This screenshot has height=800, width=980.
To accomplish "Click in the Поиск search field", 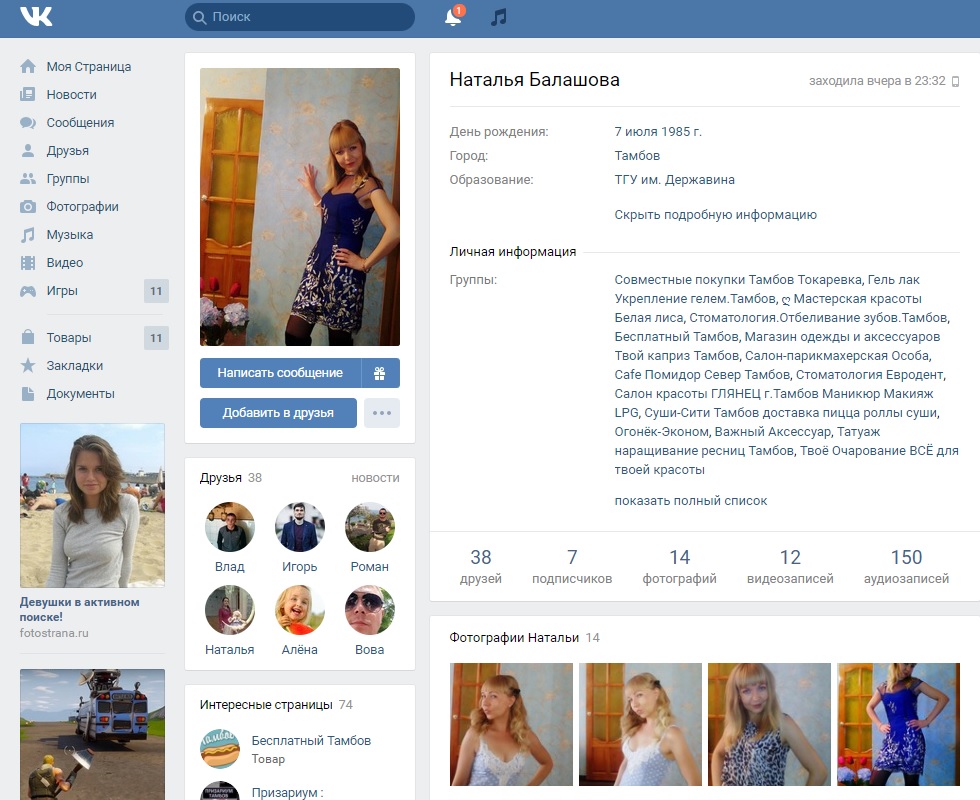I will coord(300,17).
